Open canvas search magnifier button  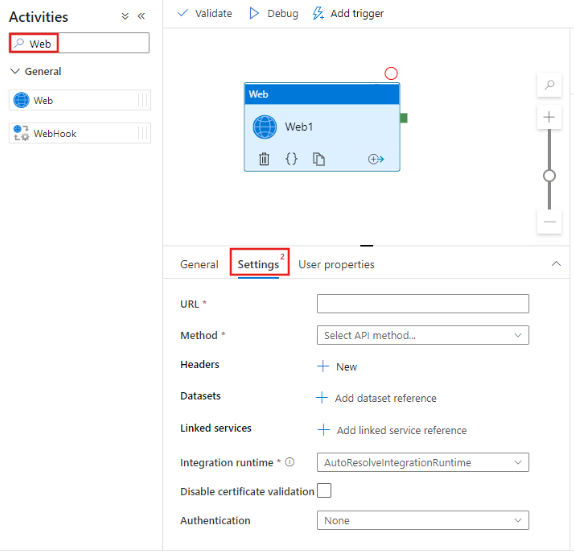tap(549, 85)
